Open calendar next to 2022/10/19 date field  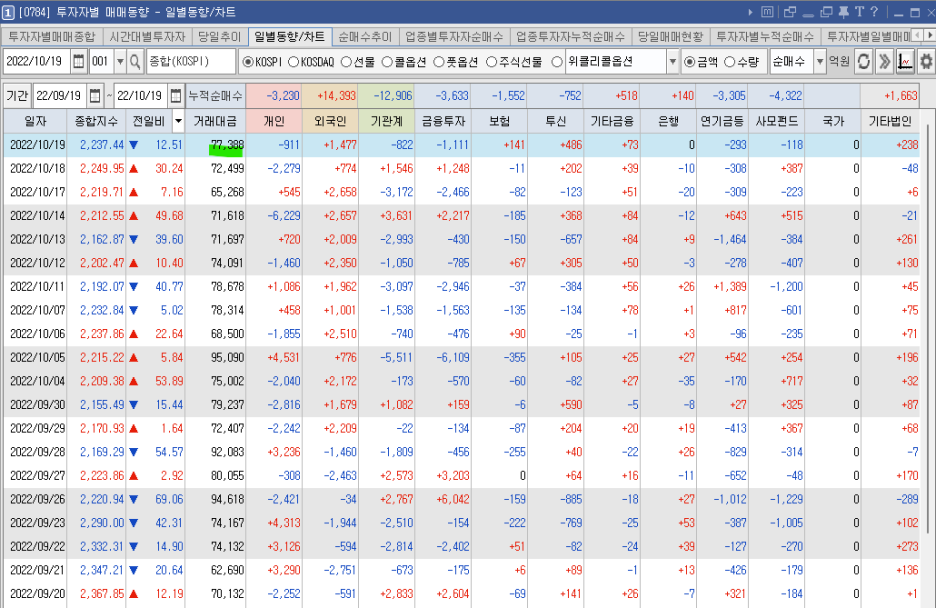78,61
